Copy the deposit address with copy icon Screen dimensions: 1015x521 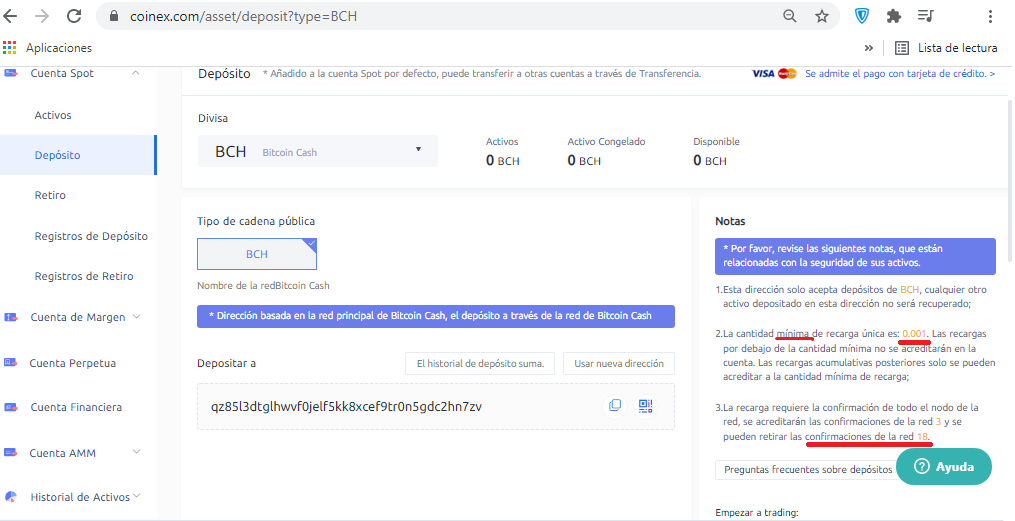615,406
